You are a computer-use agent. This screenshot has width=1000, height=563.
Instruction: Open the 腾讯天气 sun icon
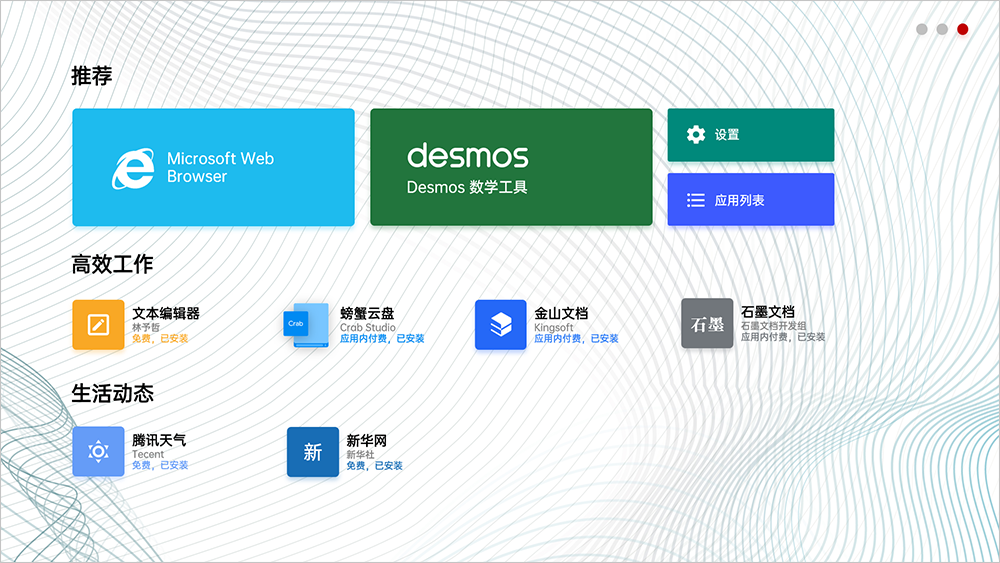click(x=98, y=451)
